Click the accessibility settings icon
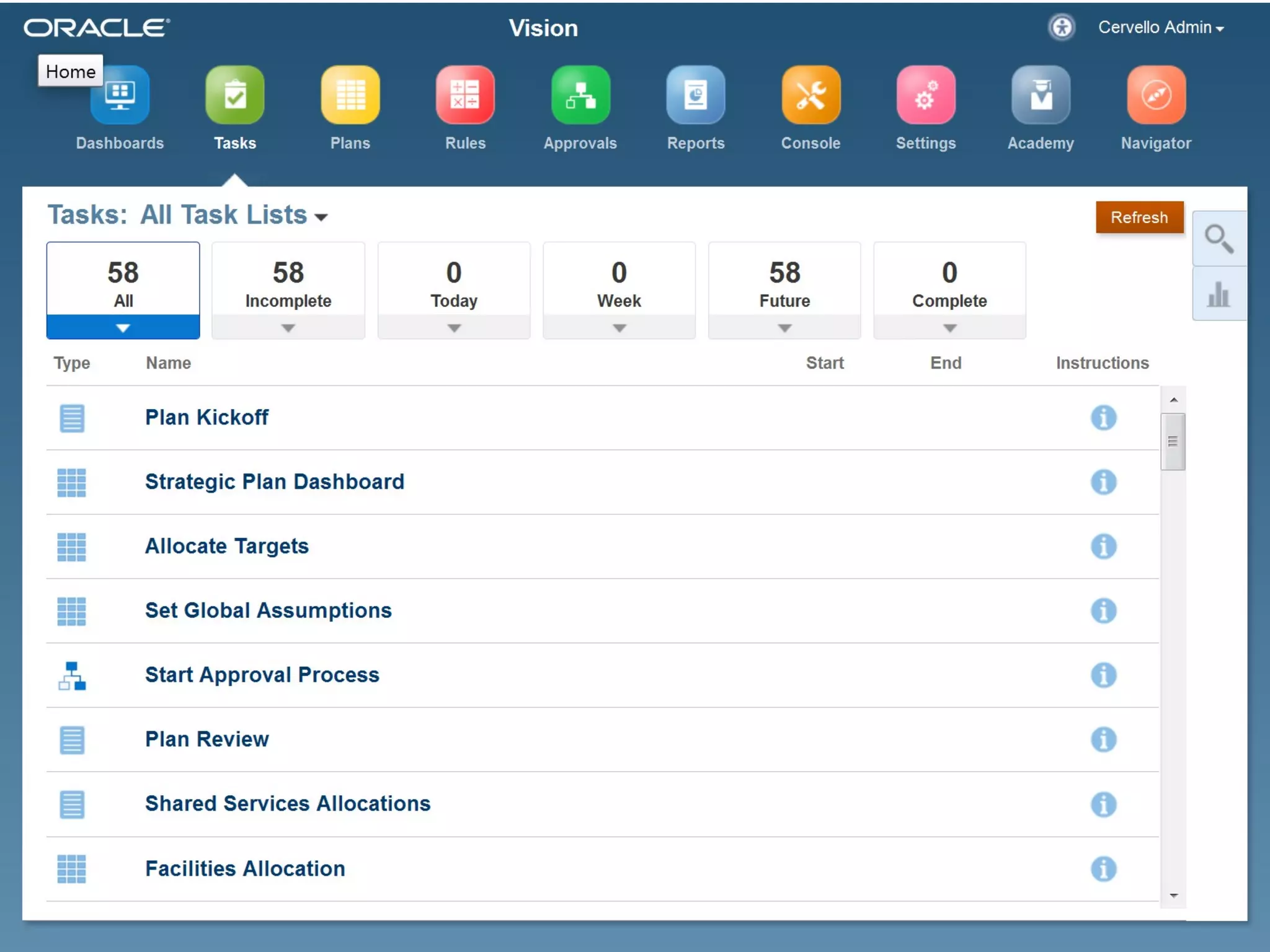 coord(1062,27)
